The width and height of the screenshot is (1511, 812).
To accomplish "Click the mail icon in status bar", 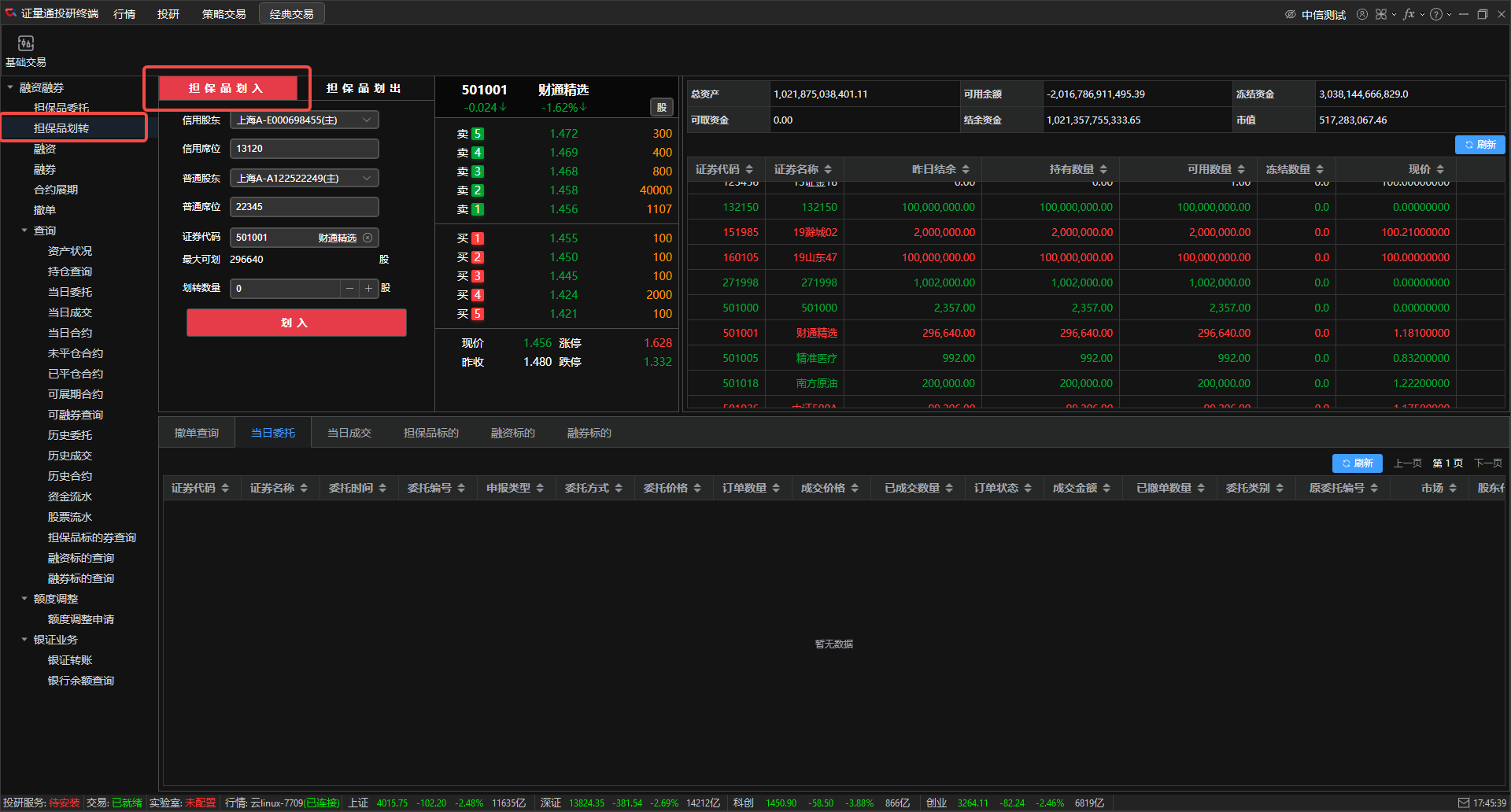I will pyautogui.click(x=1464, y=803).
